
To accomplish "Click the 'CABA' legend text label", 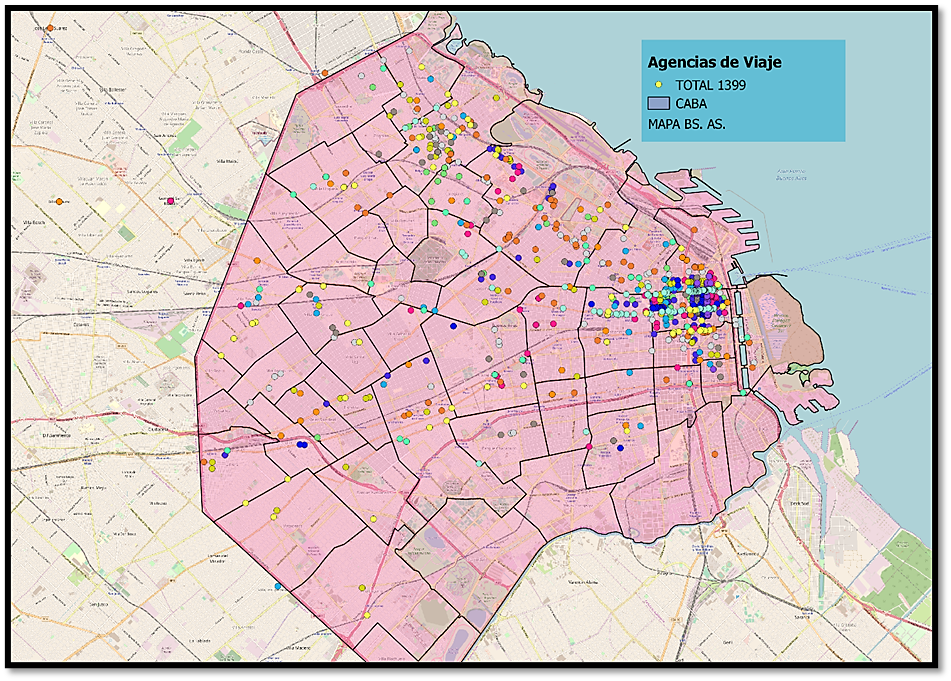I will (x=692, y=104).
